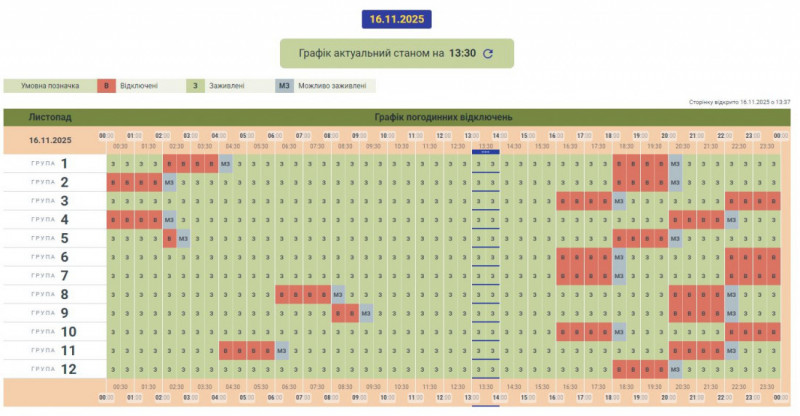The image size is (800, 416).
Task: Select the blue 16.11.2025 date badge
Action: [398, 18]
